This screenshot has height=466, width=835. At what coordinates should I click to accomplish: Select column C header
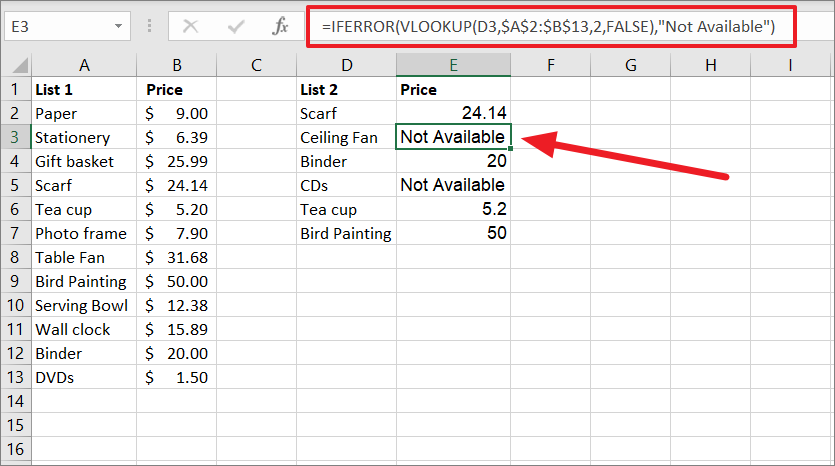[x=257, y=65]
